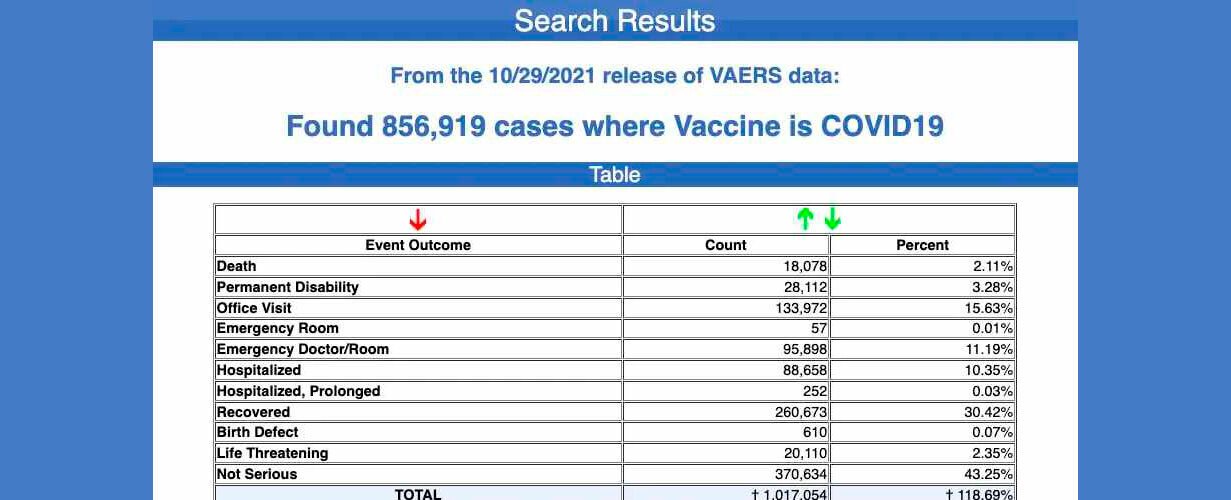The height and width of the screenshot is (500, 1231).
Task: Click the Found 856,919 cases heading
Action: 615,127
